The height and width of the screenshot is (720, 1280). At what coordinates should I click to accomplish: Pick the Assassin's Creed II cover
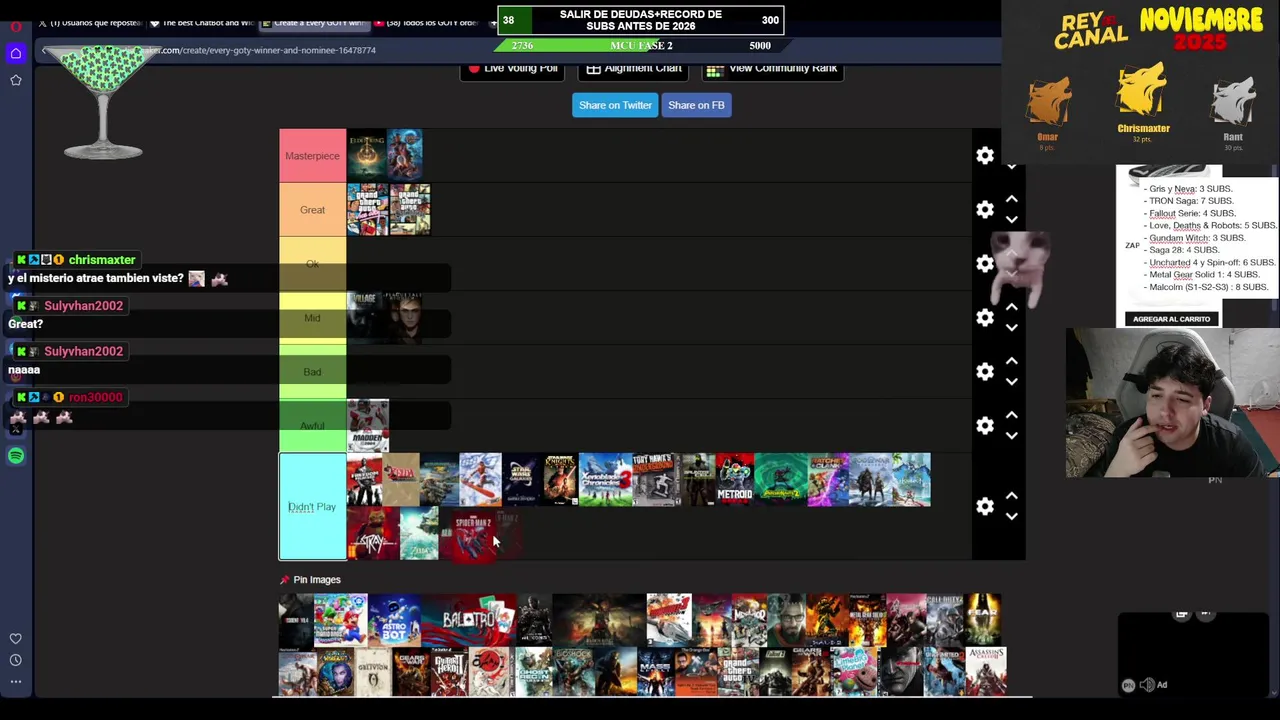point(986,672)
